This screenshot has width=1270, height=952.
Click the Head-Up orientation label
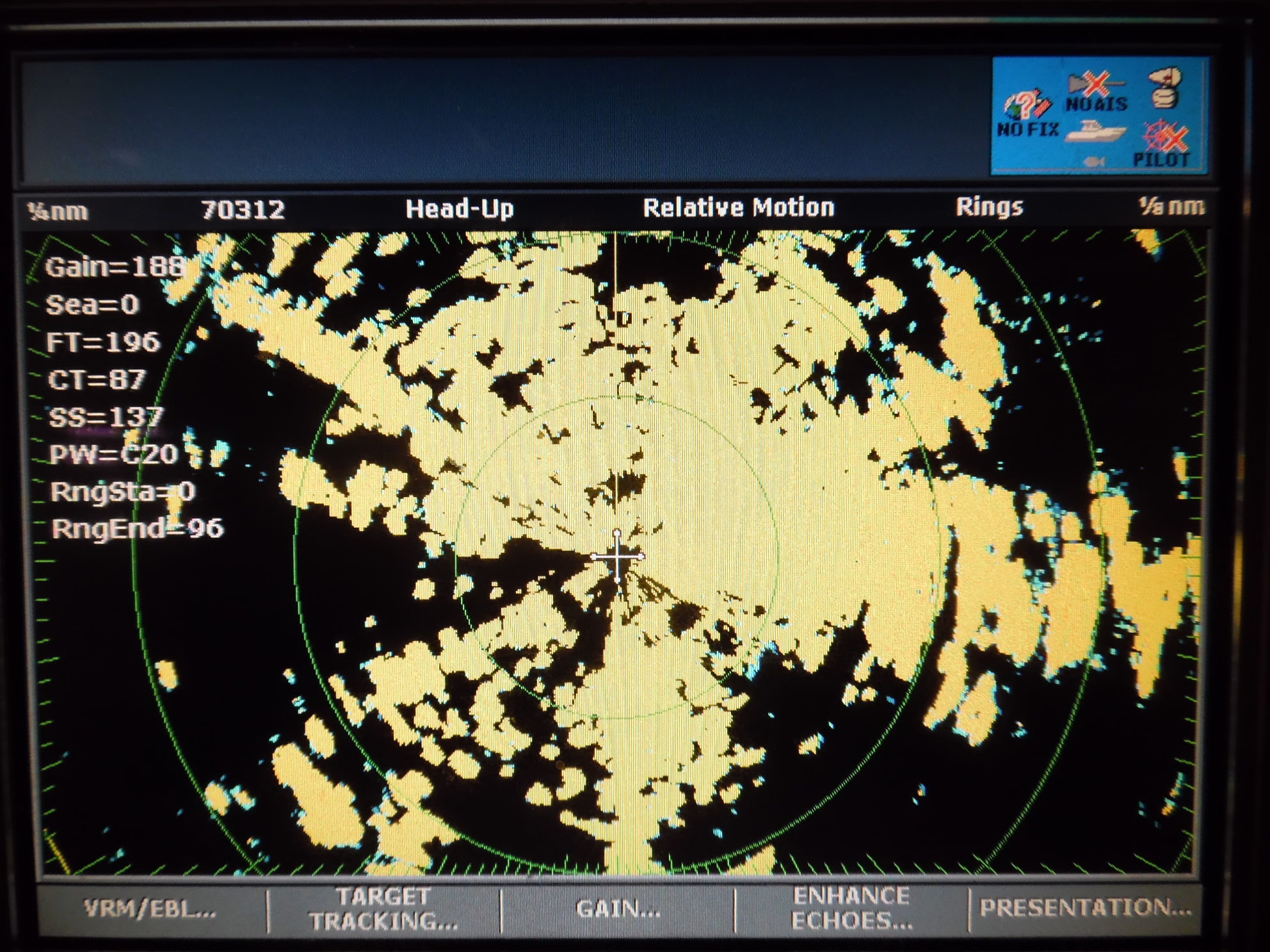pyautogui.click(x=460, y=209)
